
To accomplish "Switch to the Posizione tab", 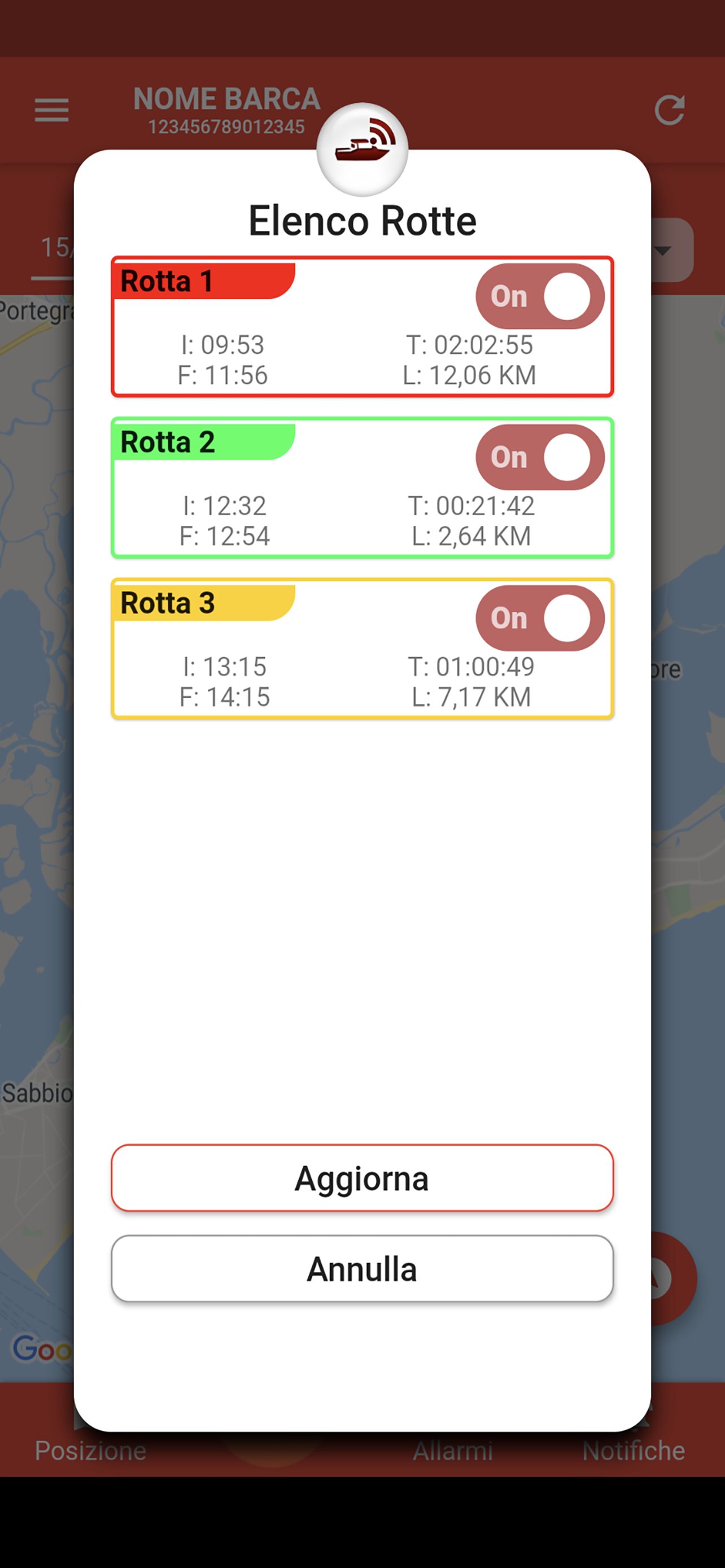I will 91,1450.
